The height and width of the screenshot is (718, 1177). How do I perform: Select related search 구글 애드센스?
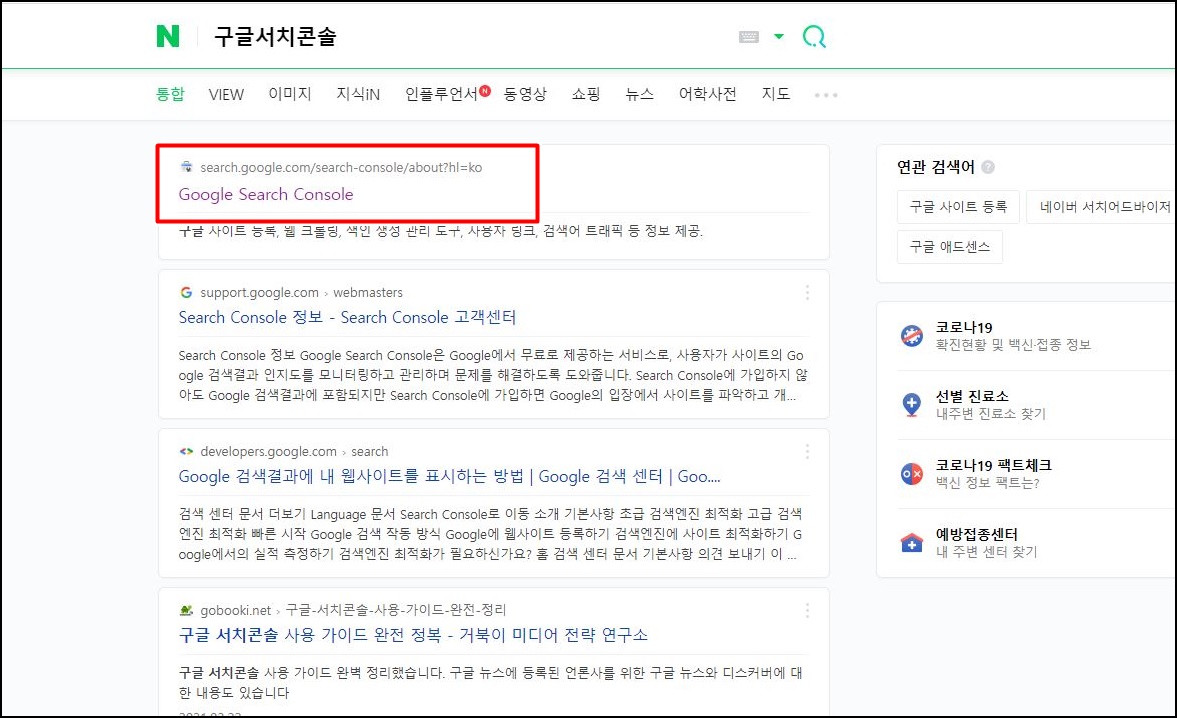[x=950, y=247]
